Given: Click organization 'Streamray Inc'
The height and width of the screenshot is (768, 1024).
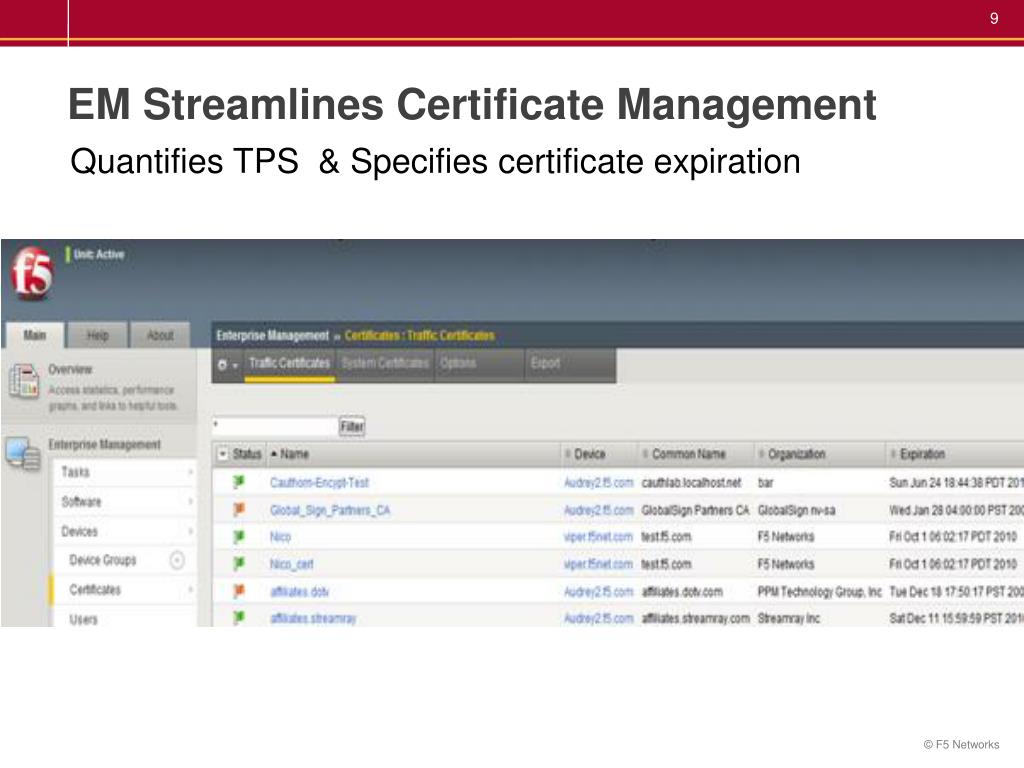Looking at the screenshot, I should 788,618.
